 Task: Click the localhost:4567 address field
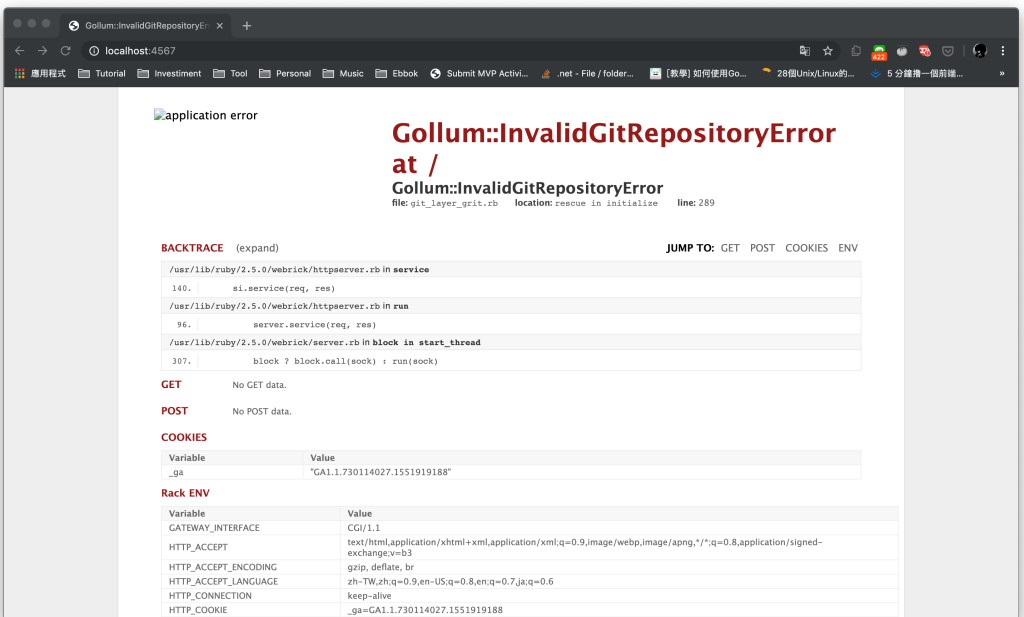pyautogui.click(x=140, y=51)
